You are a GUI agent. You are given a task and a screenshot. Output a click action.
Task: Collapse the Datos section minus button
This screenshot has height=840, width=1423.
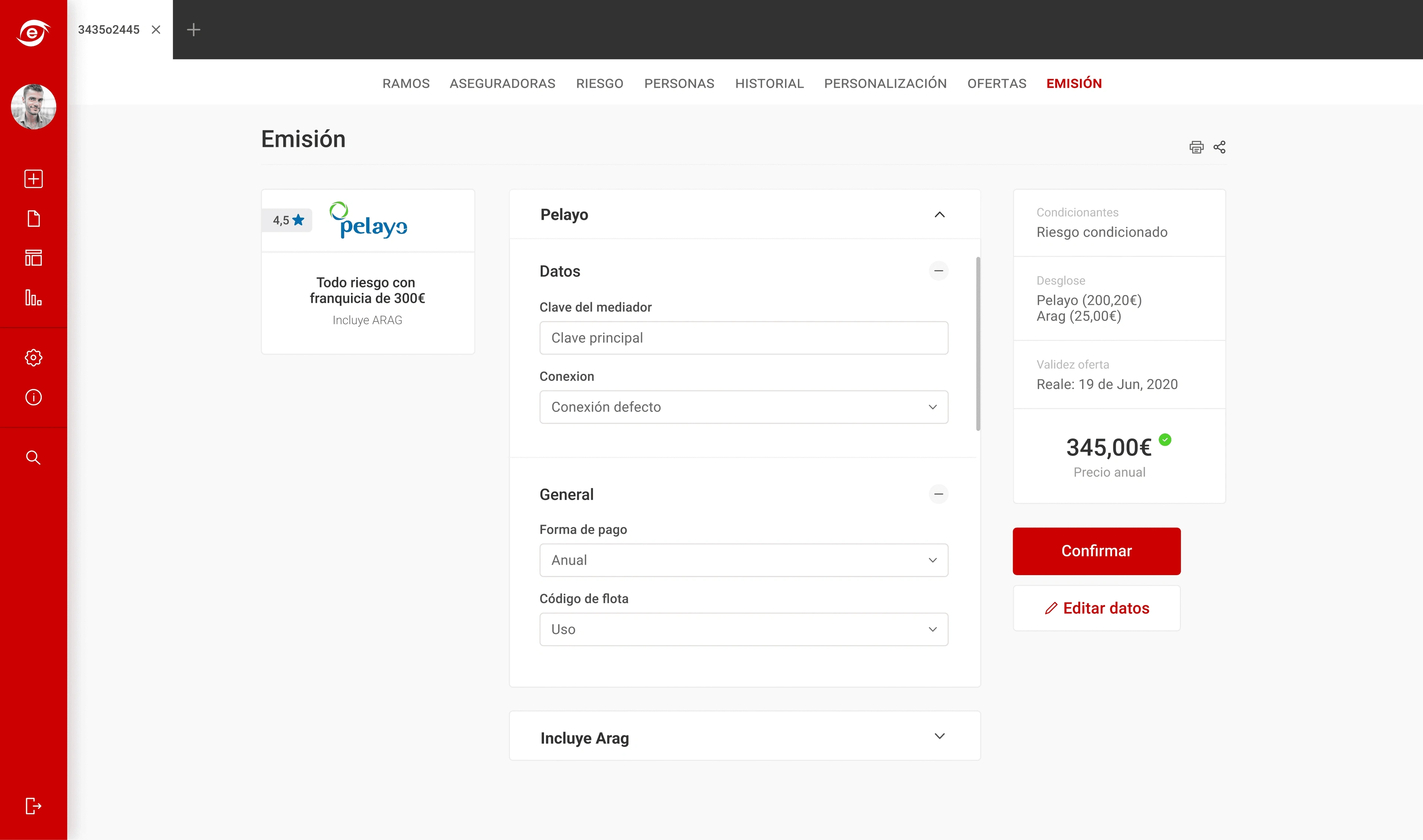pos(939,270)
